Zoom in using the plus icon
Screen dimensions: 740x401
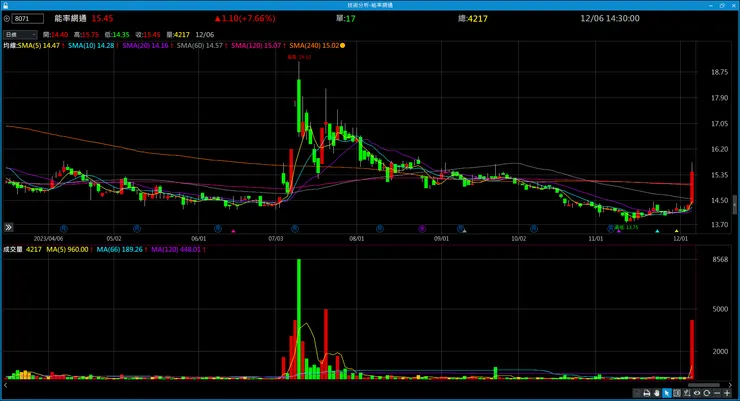(727, 393)
